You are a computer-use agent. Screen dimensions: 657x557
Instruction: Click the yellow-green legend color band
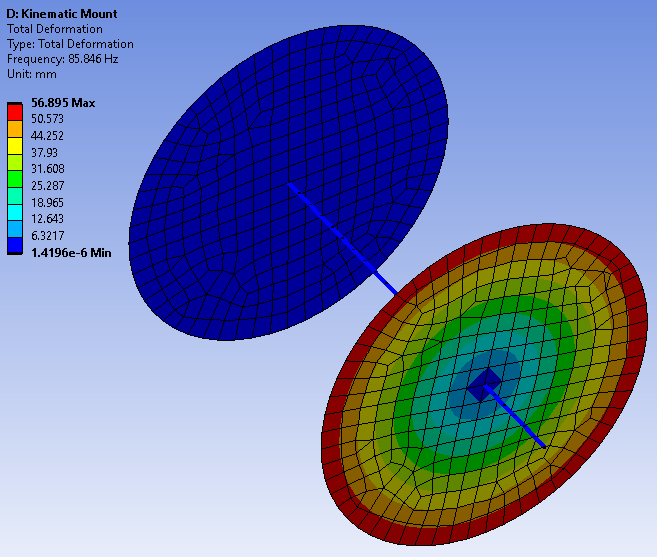(15, 162)
